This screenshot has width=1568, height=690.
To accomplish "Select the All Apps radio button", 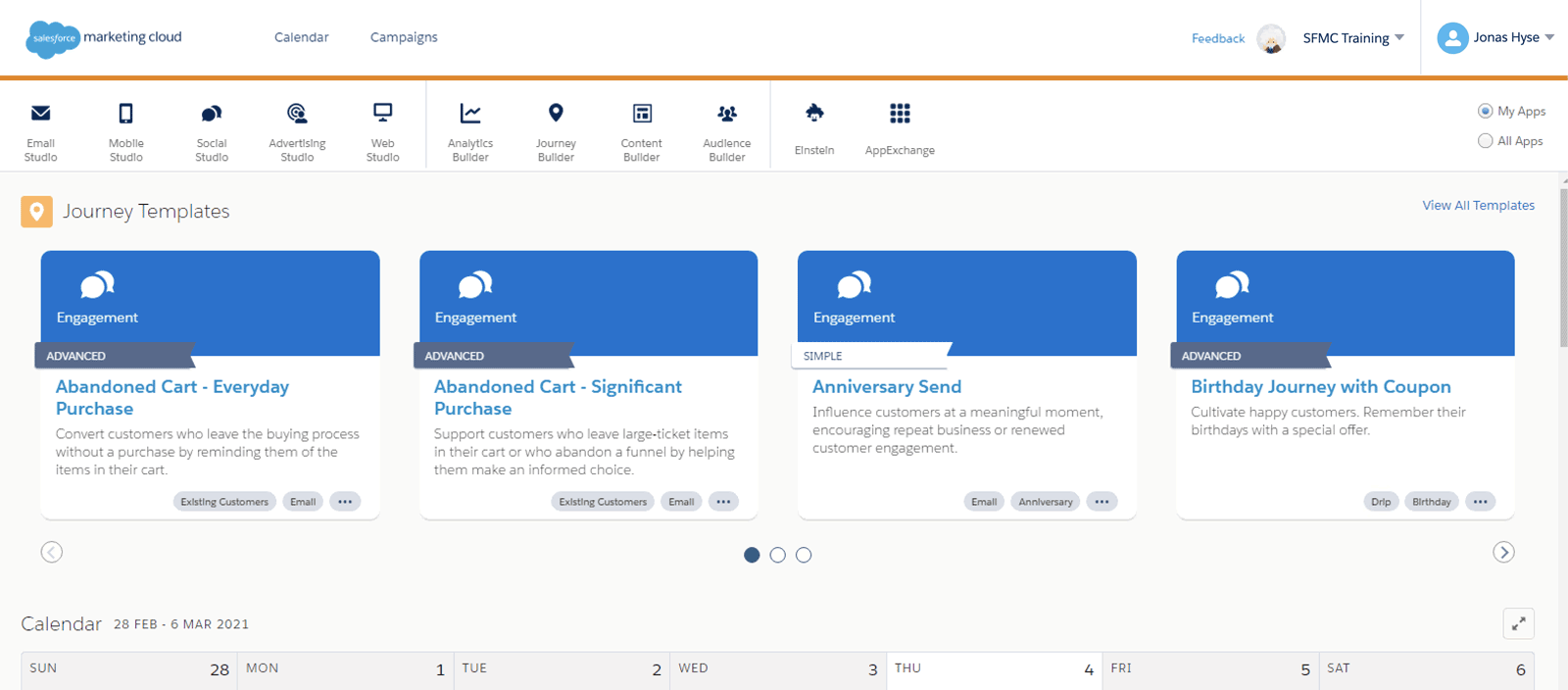I will tap(1485, 141).
